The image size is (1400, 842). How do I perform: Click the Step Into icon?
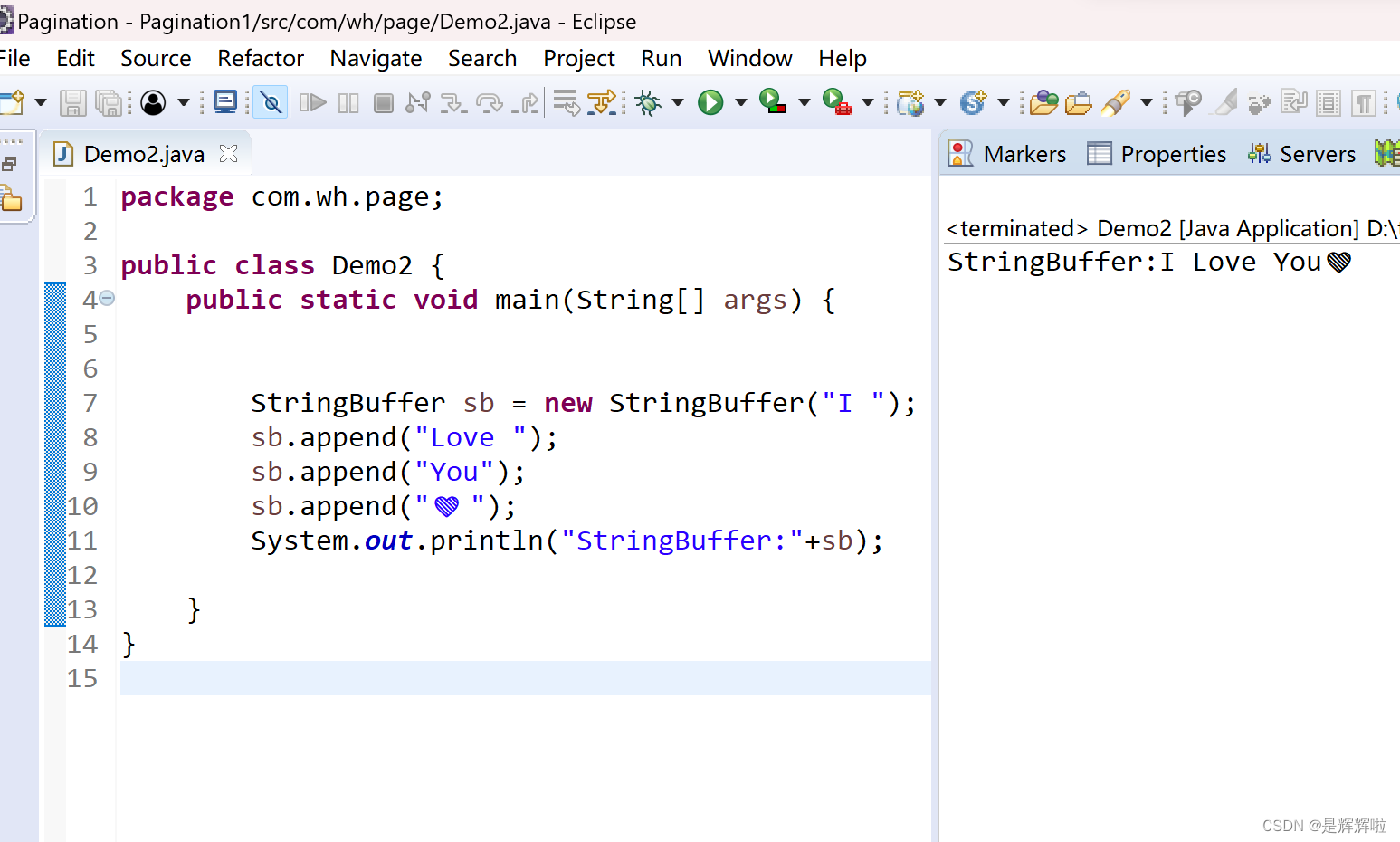coord(453,102)
